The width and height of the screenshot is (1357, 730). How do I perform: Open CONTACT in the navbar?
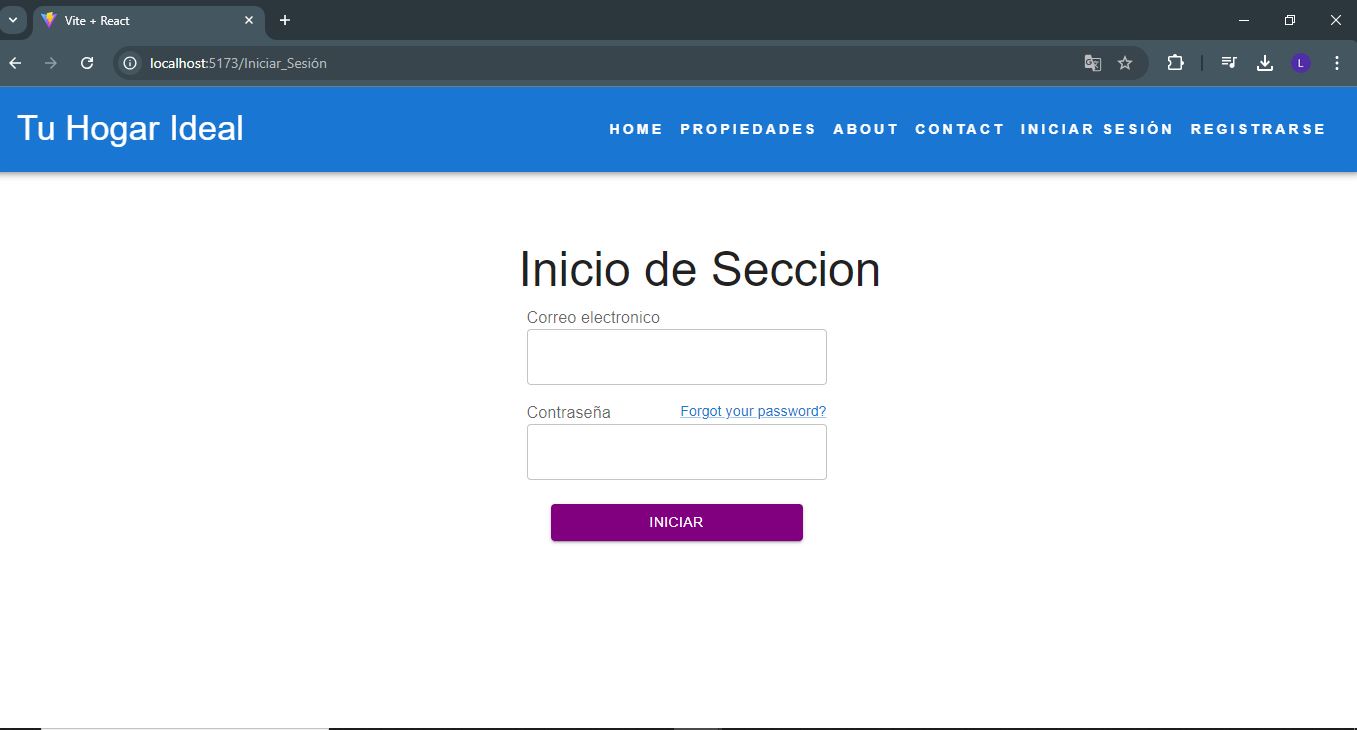pyautogui.click(x=960, y=129)
